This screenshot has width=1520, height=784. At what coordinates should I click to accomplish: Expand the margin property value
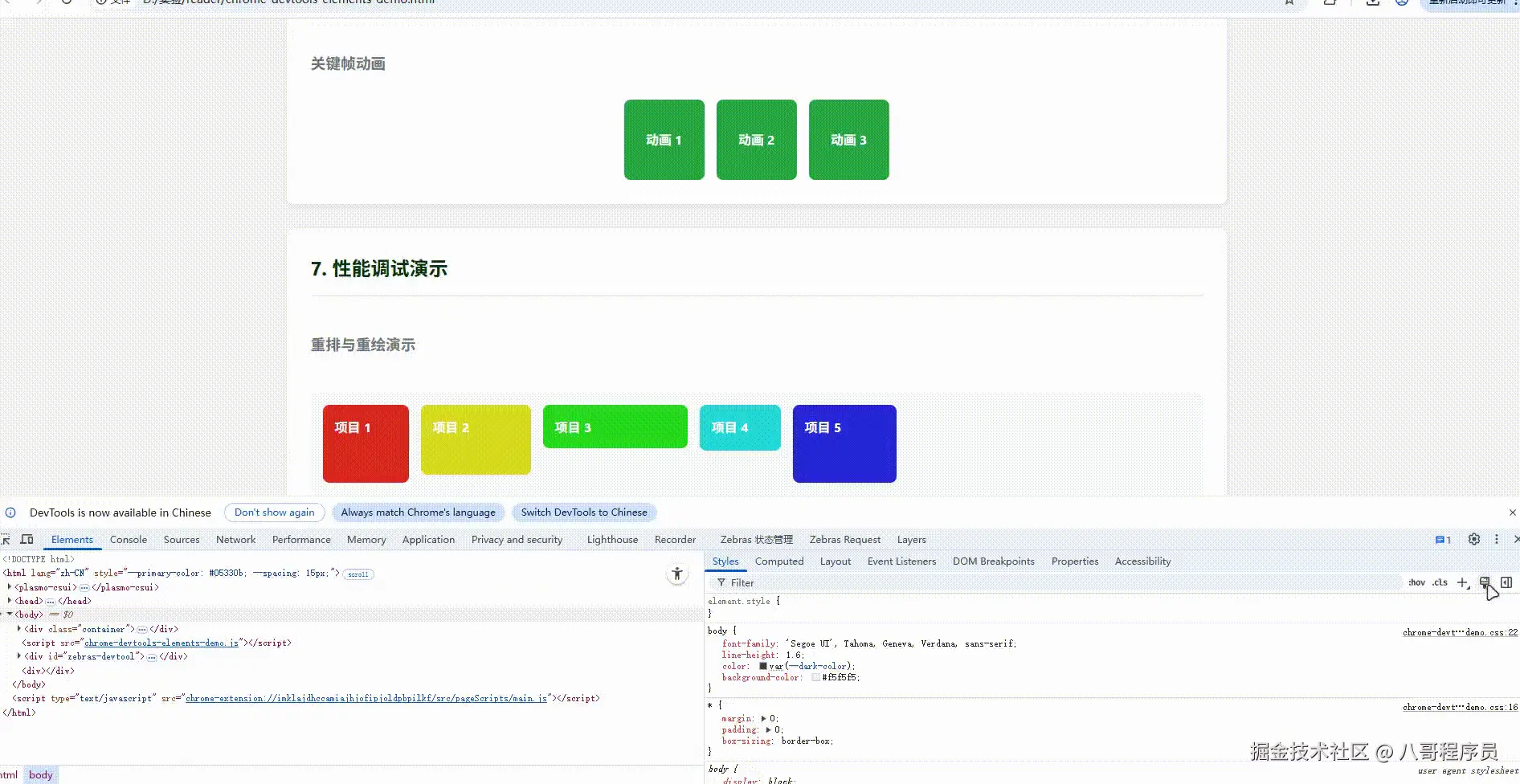765,718
